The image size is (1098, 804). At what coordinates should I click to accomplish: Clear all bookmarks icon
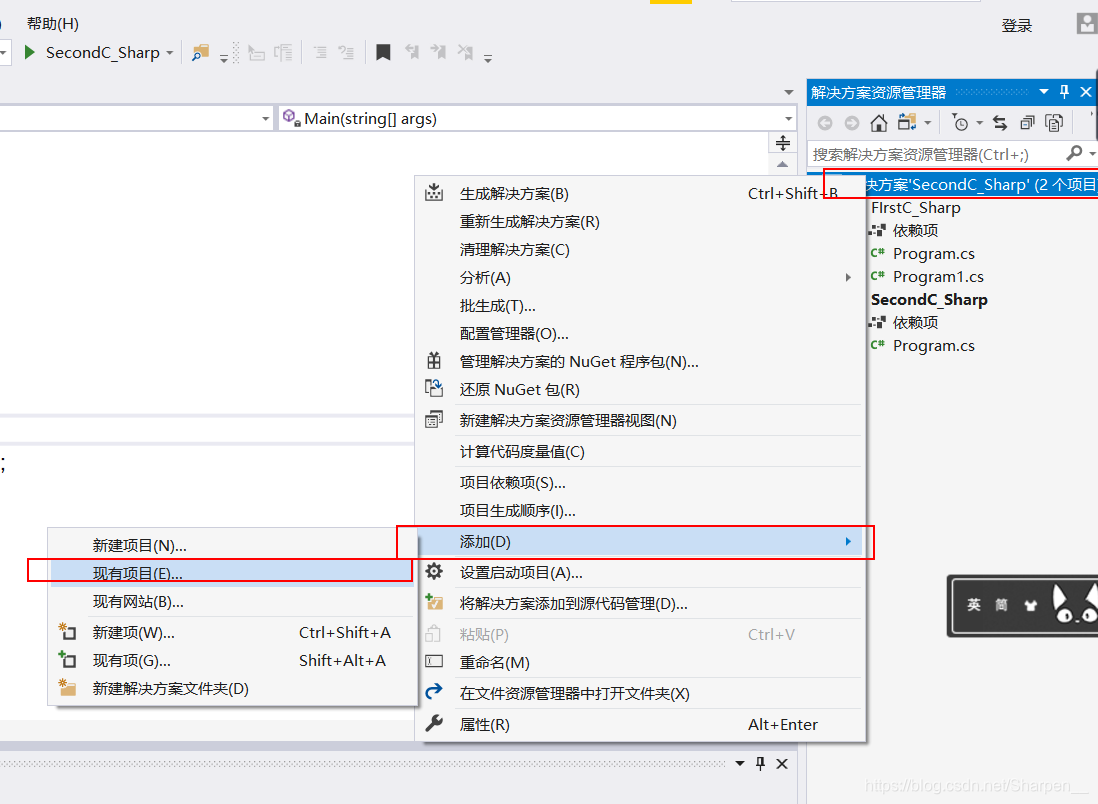(x=465, y=52)
